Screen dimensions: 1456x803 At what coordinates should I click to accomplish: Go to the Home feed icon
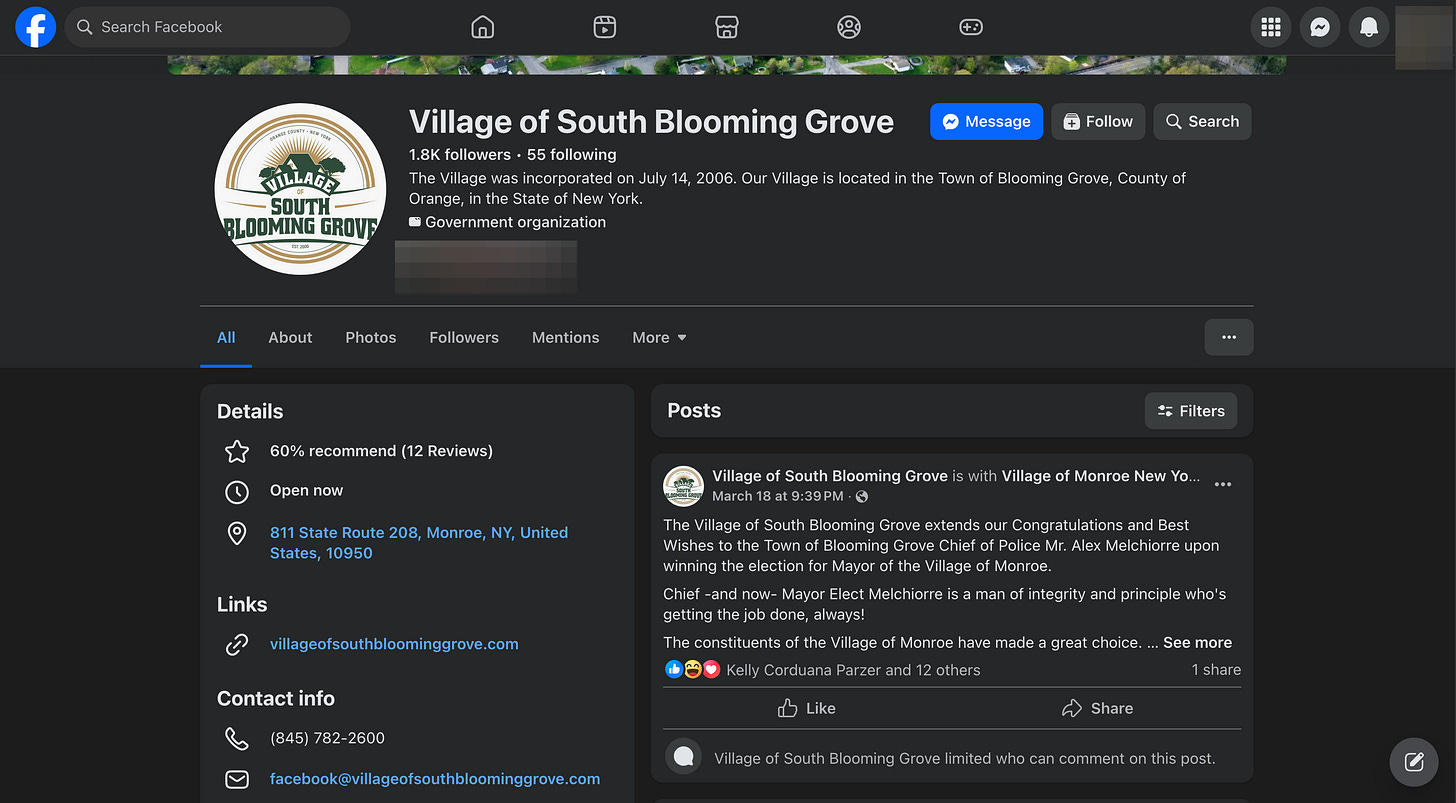483,27
